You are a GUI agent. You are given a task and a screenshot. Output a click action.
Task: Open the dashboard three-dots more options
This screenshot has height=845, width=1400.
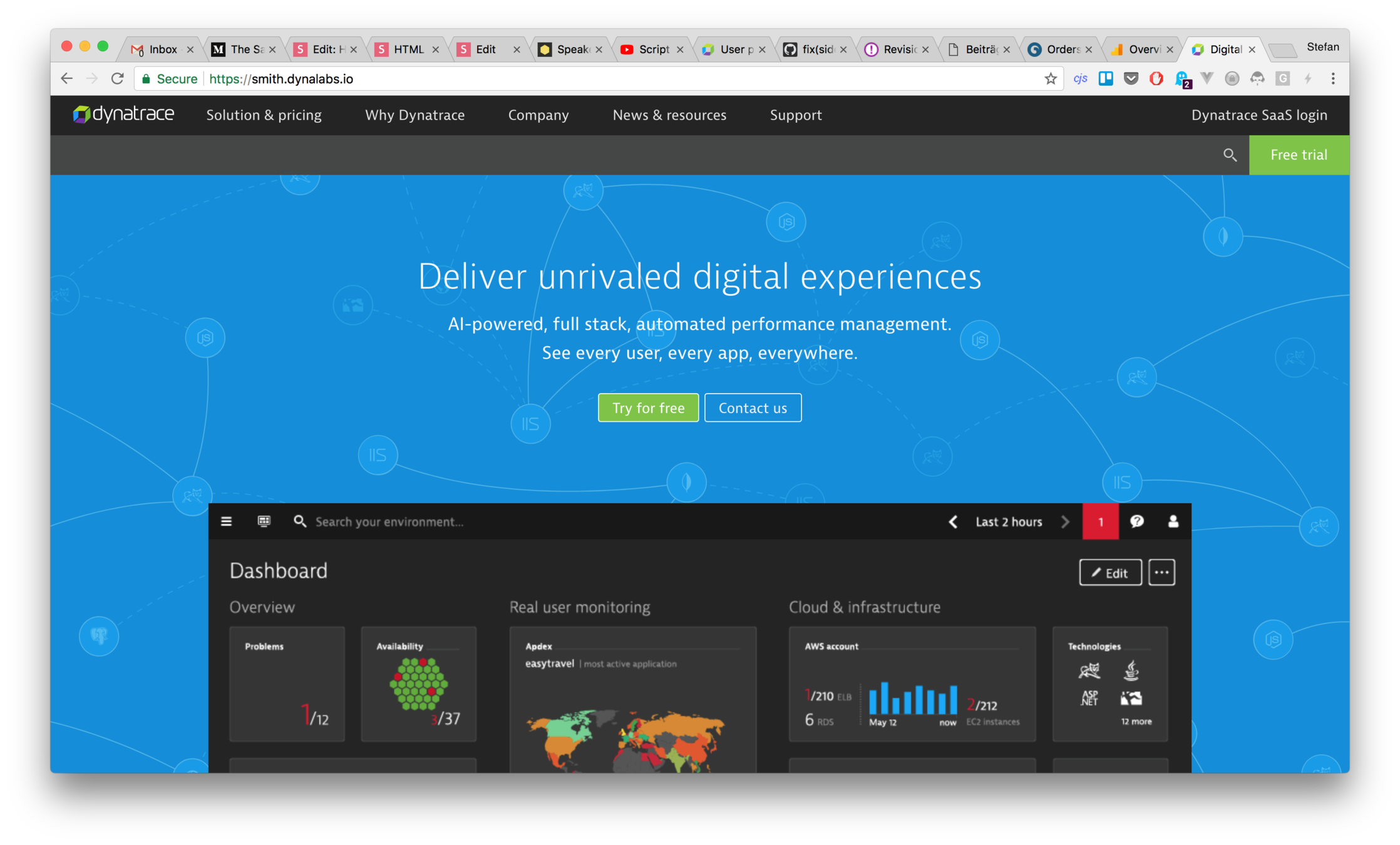pos(1161,572)
